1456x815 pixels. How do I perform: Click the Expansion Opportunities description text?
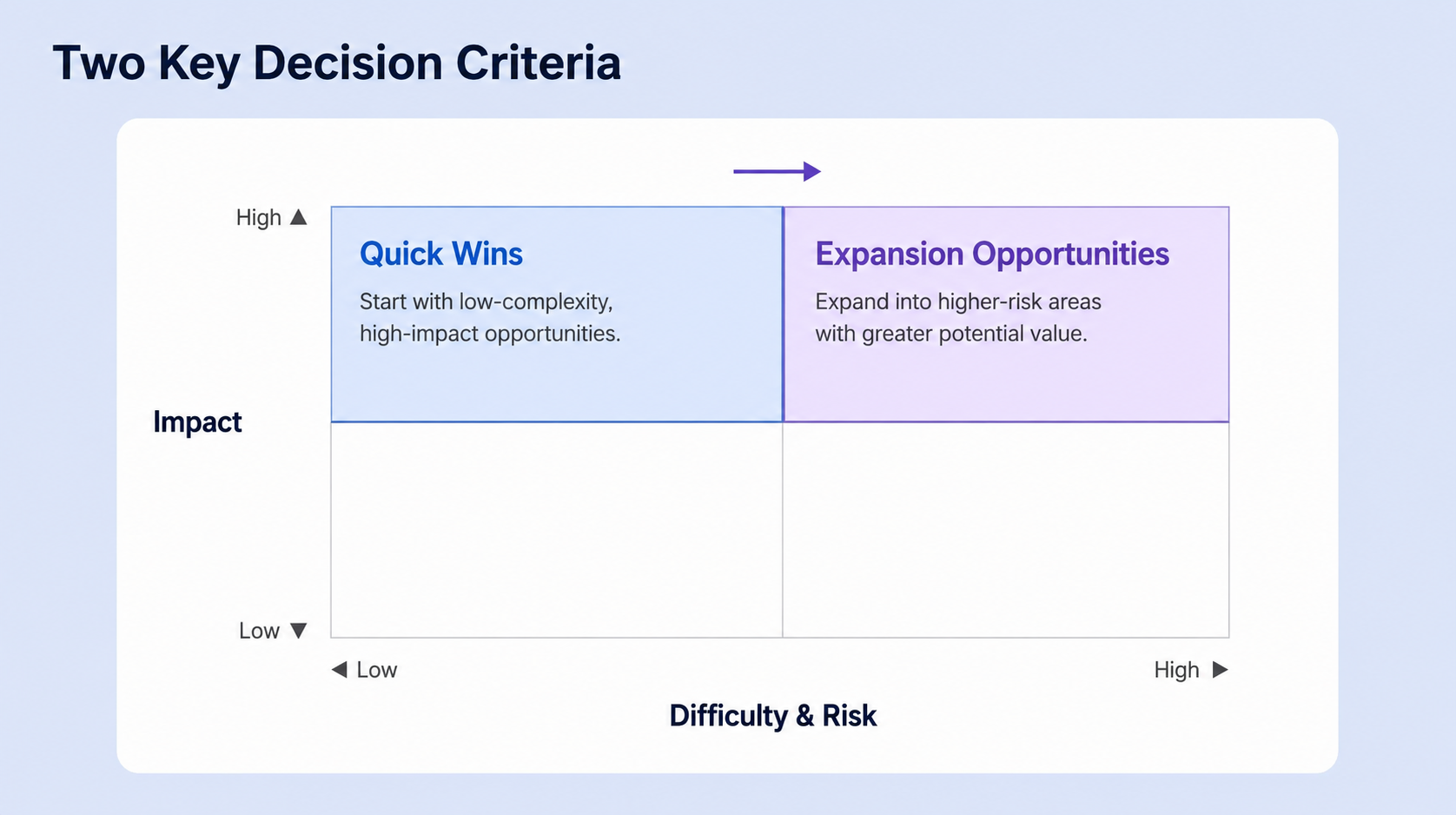(x=958, y=317)
